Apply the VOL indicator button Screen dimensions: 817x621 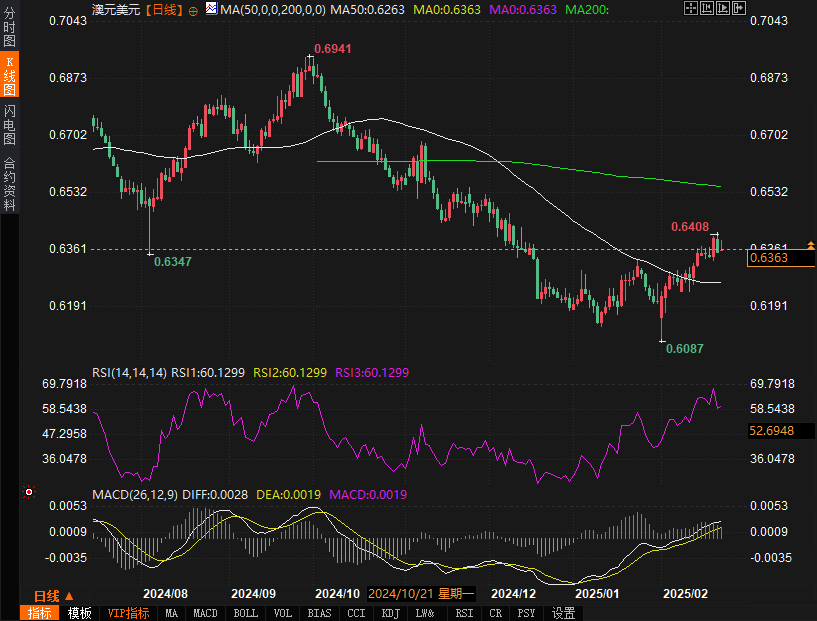click(x=283, y=613)
